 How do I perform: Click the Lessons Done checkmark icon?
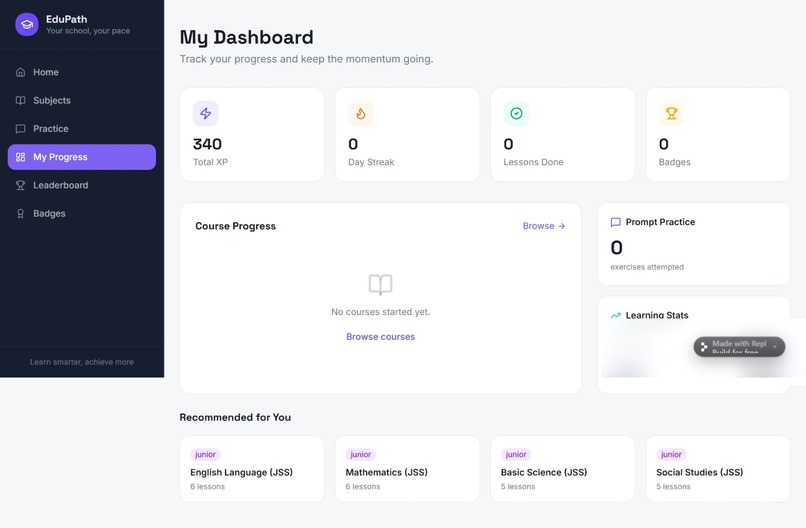click(x=516, y=113)
